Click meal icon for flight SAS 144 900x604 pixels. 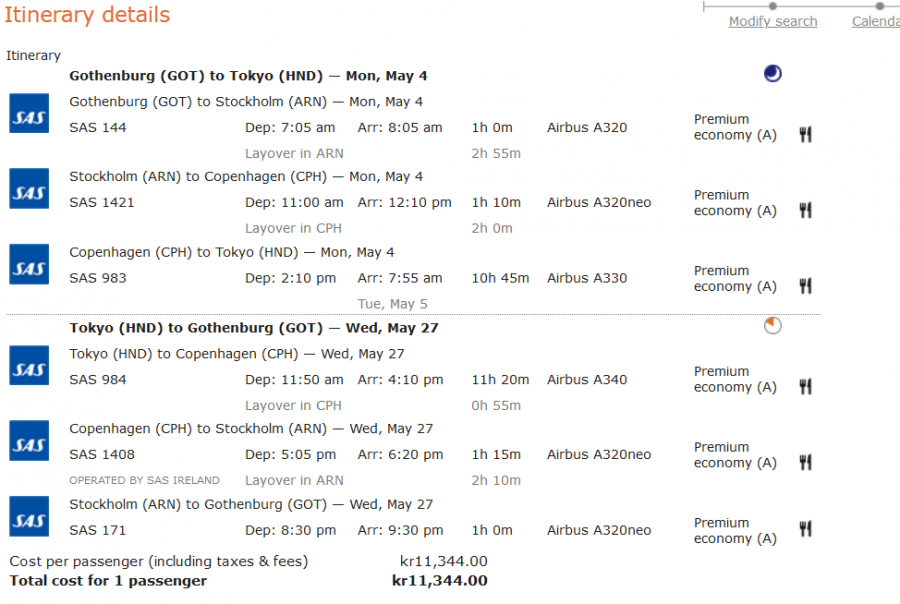pos(805,134)
